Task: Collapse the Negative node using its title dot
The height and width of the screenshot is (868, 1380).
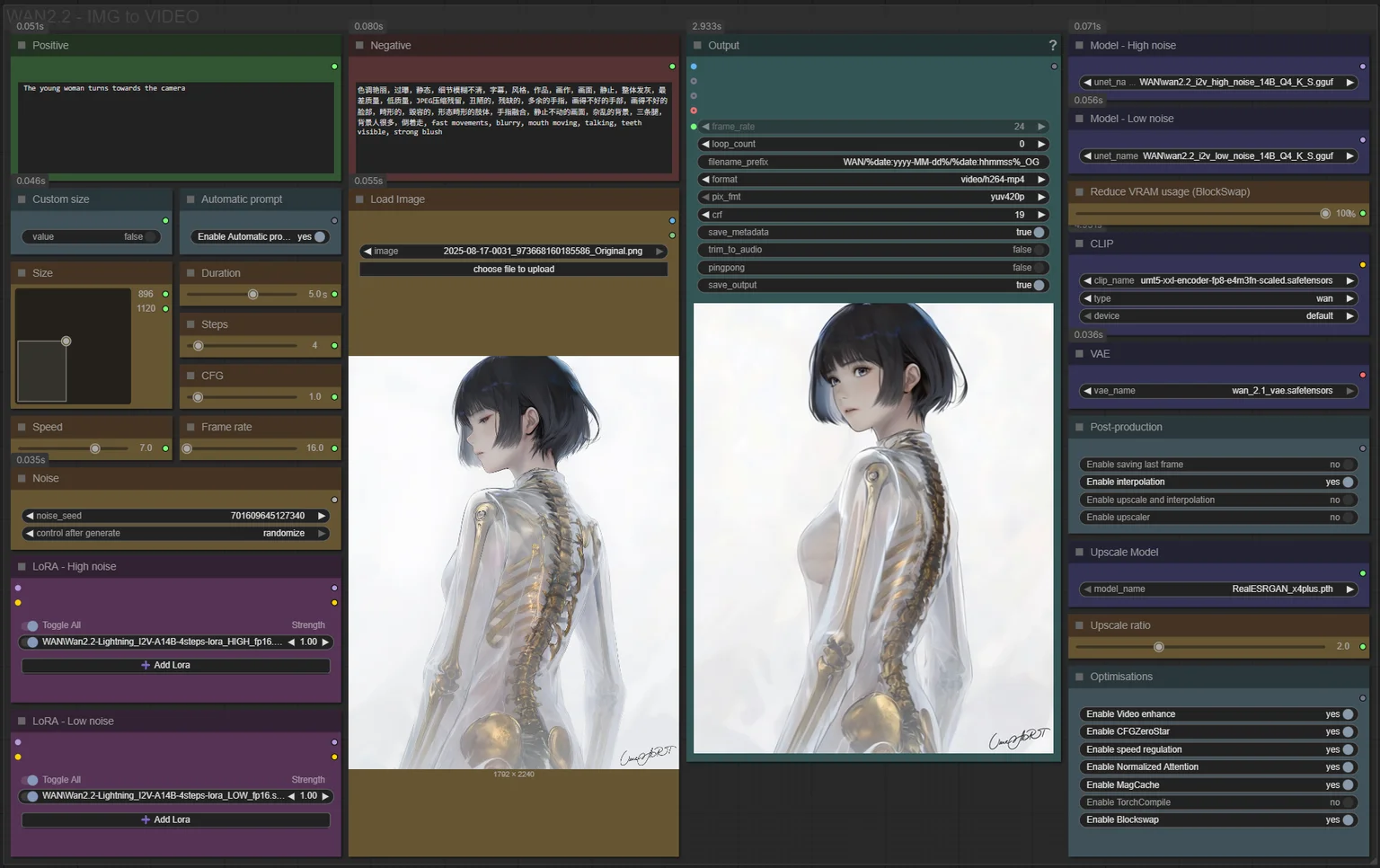Action: [x=359, y=45]
